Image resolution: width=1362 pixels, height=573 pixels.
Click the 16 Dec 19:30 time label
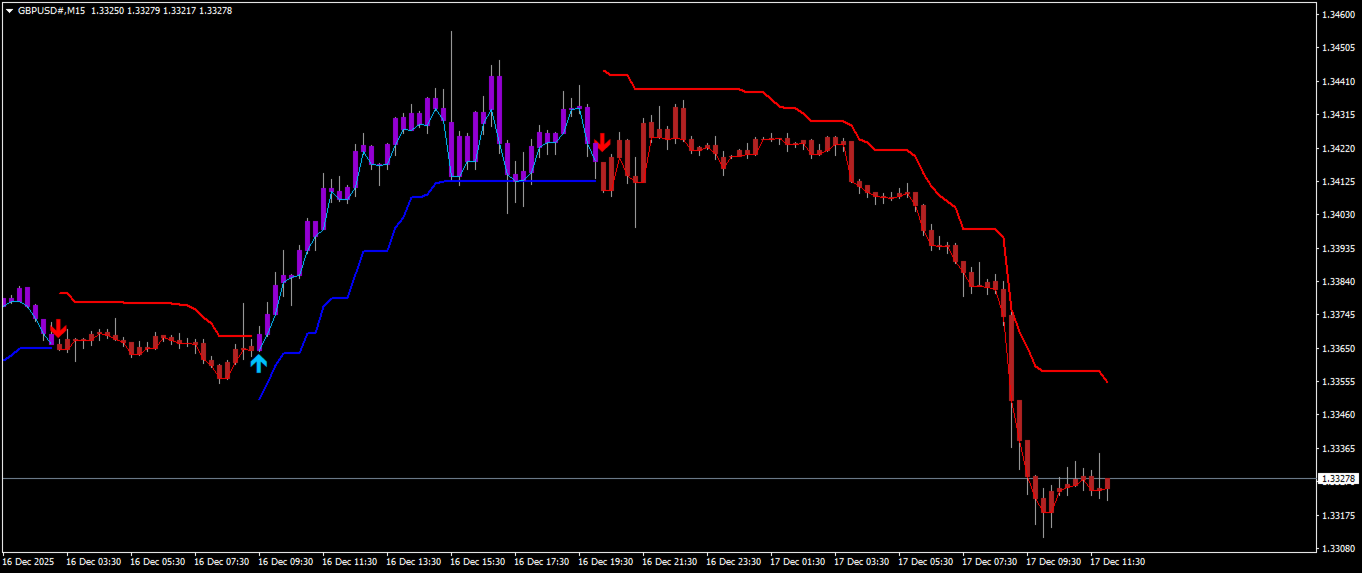606,562
